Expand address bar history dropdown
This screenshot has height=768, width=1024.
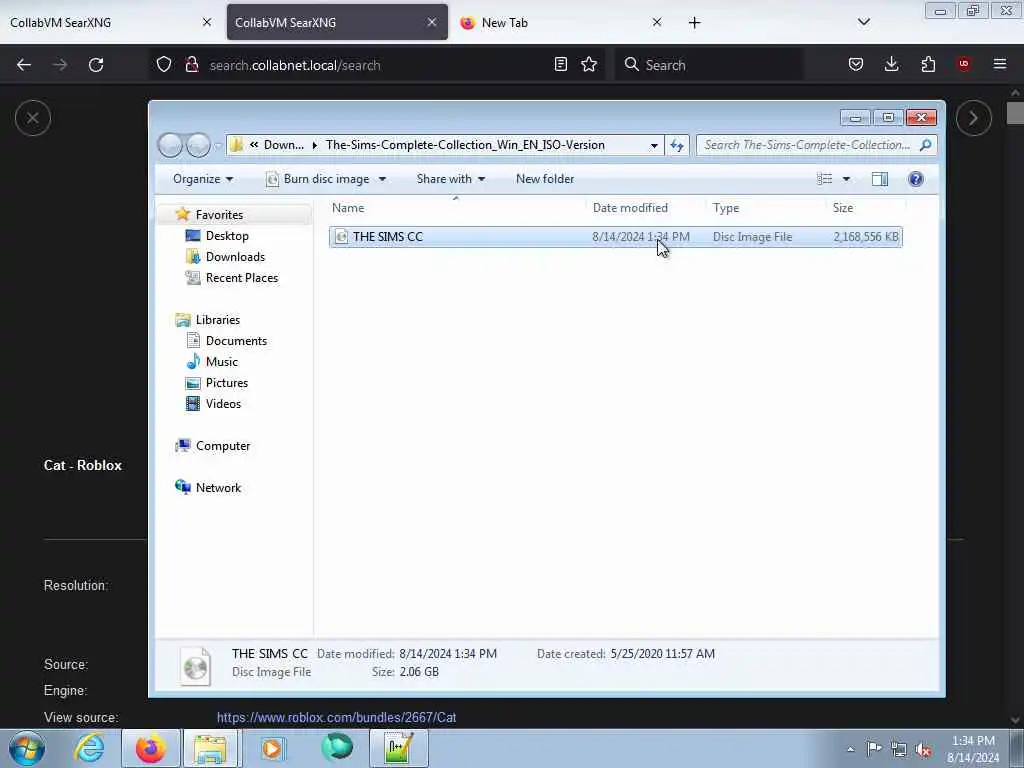tap(654, 145)
